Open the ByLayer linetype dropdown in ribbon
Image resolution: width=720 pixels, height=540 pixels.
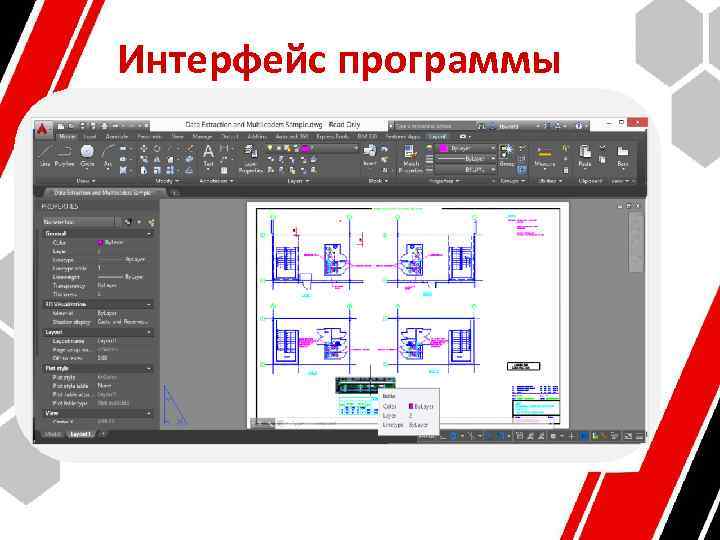[x=466, y=169]
